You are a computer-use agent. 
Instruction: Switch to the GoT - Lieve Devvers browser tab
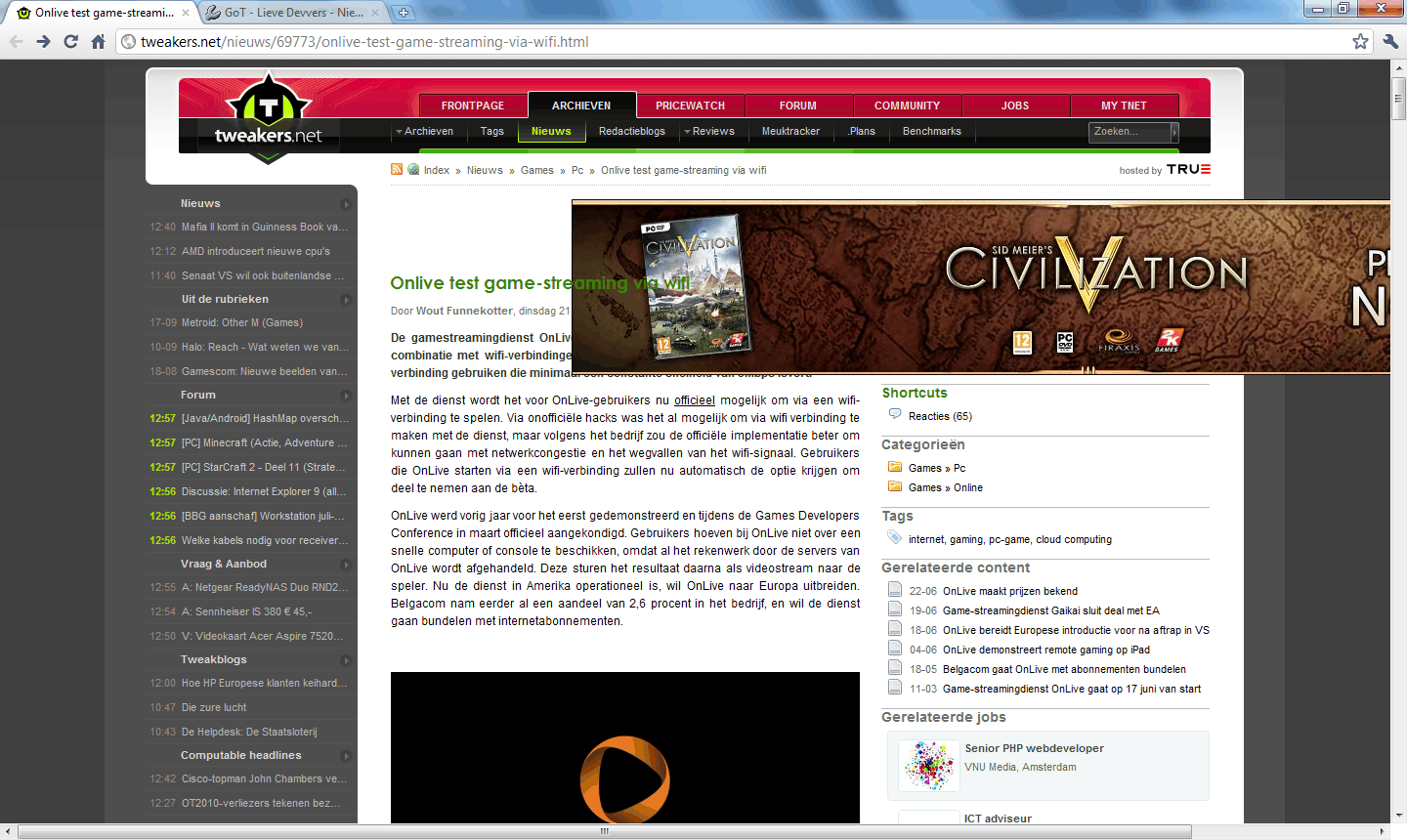[x=293, y=13]
